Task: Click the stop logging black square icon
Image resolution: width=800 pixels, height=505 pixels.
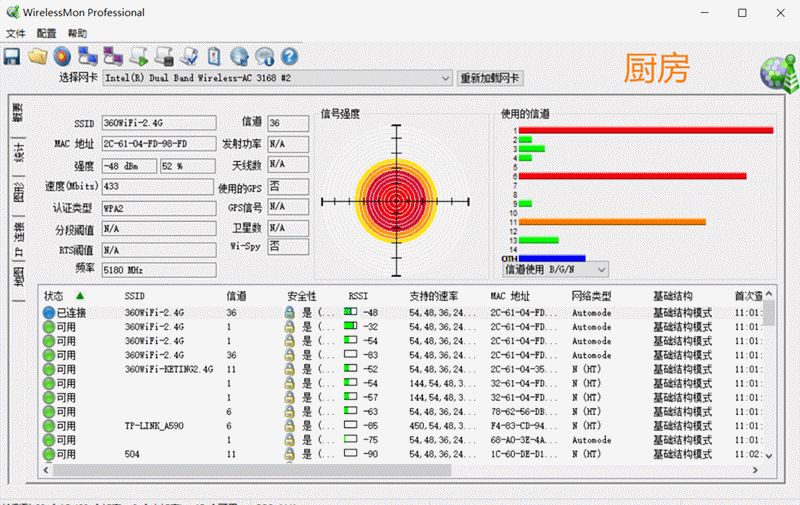Action: tap(164, 56)
